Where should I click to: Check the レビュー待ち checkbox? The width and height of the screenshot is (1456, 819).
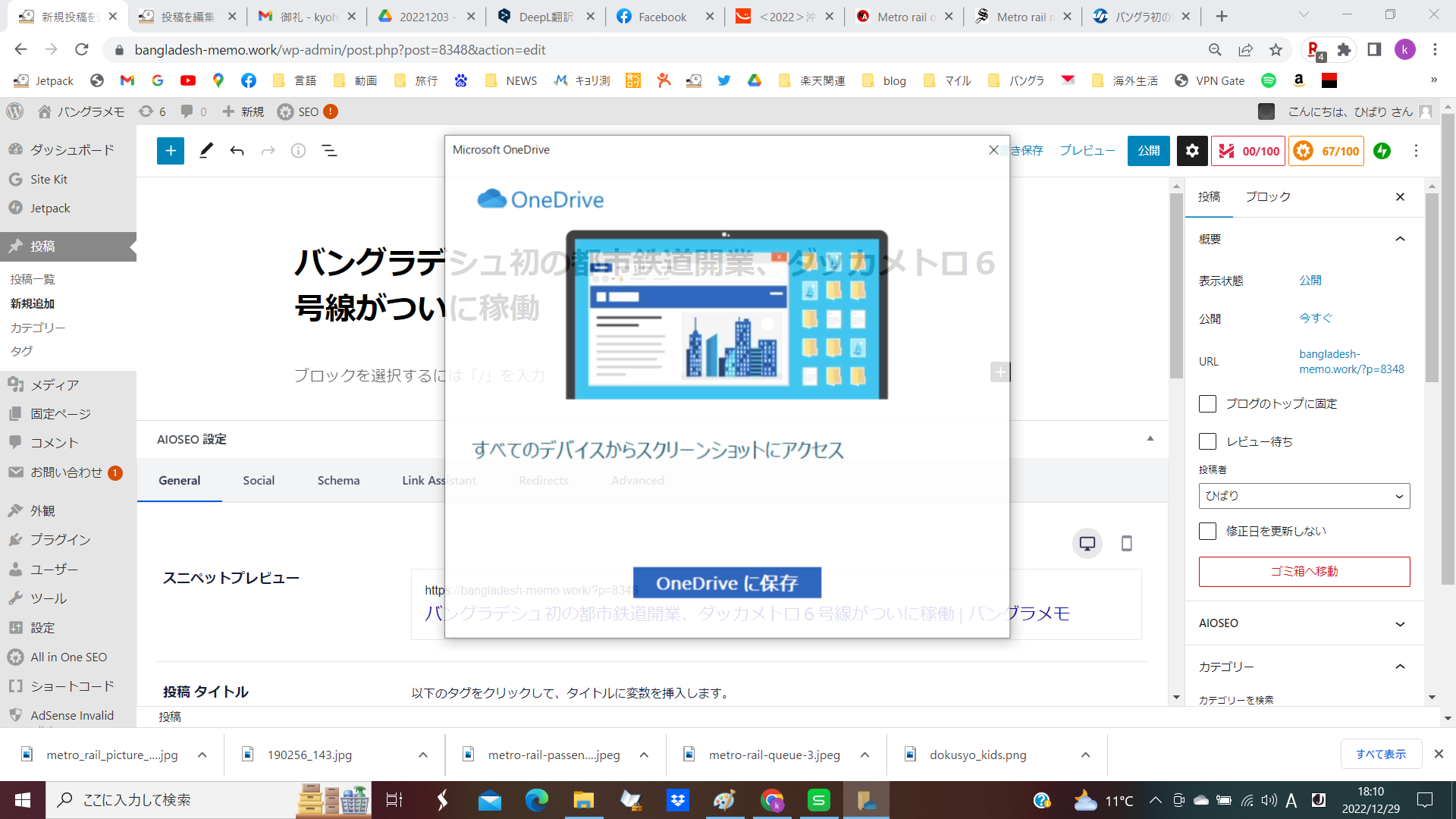pyautogui.click(x=1207, y=441)
